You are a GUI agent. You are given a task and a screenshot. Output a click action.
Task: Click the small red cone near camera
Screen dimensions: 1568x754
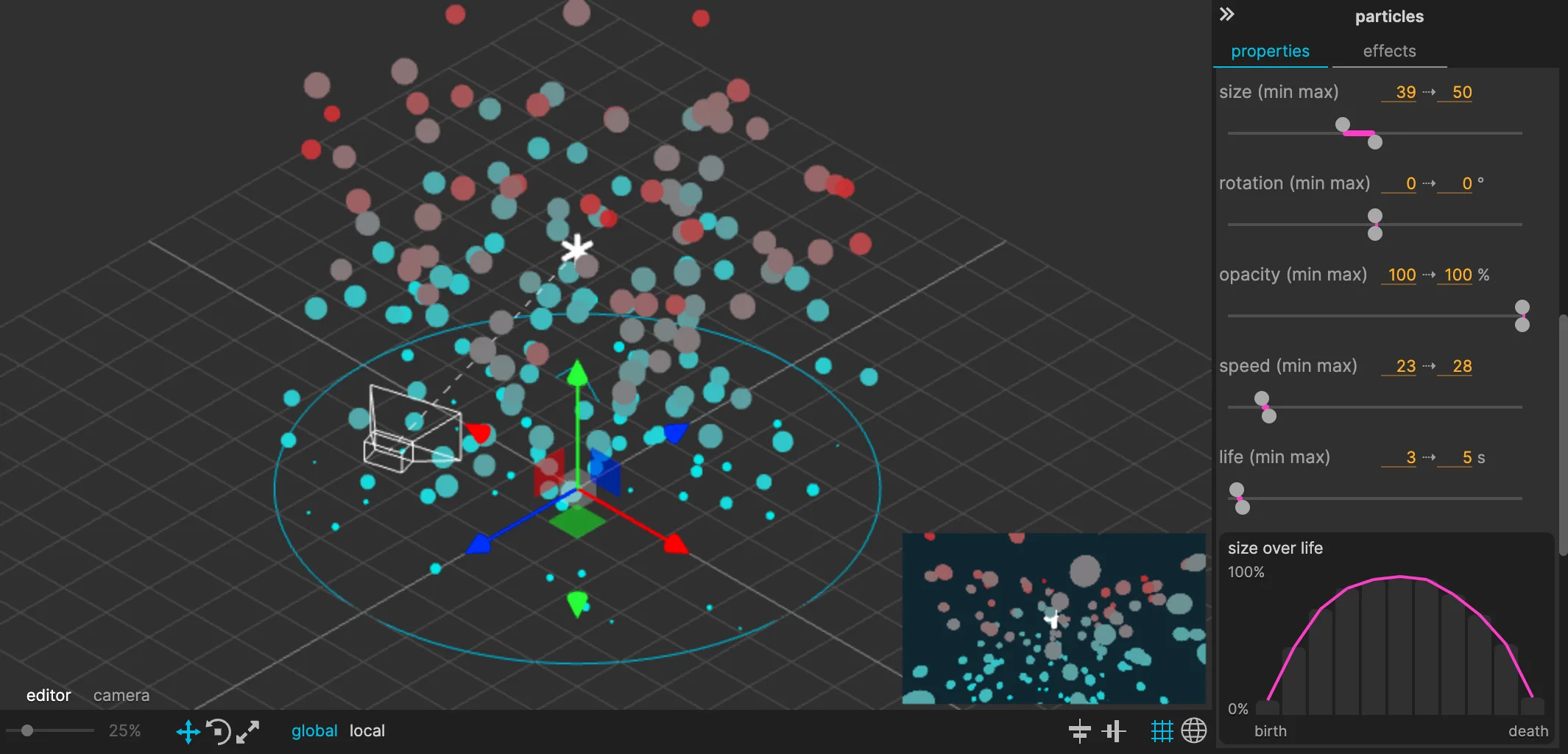coord(478,432)
